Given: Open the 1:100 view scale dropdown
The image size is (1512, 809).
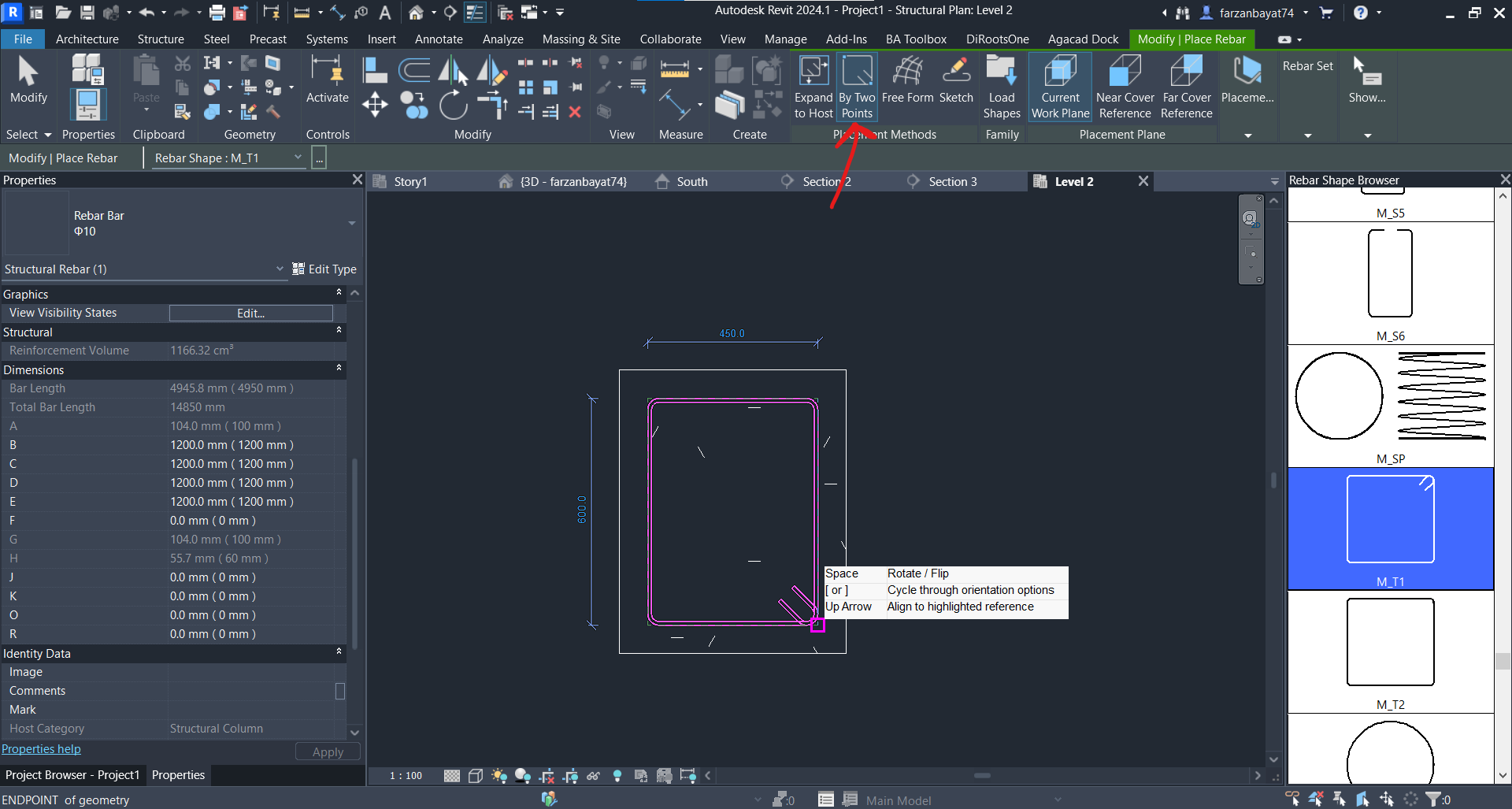Looking at the screenshot, I should tap(405, 776).
